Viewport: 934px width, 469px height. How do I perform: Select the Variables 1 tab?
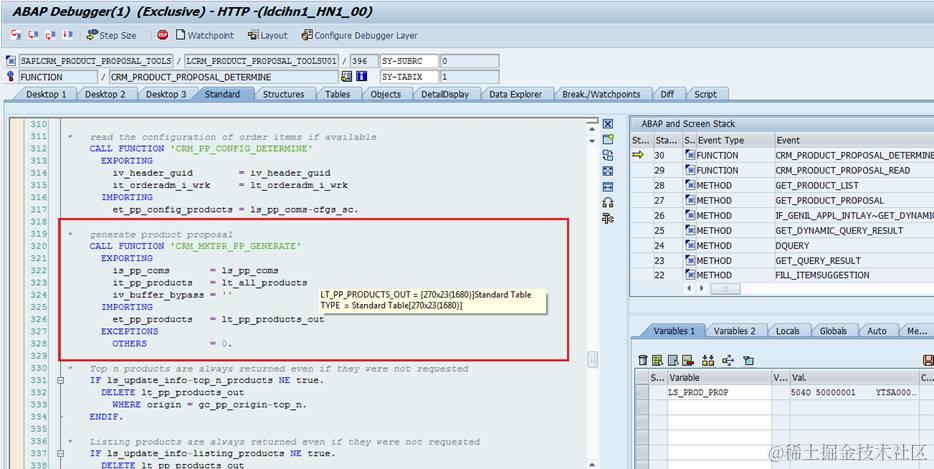click(674, 331)
